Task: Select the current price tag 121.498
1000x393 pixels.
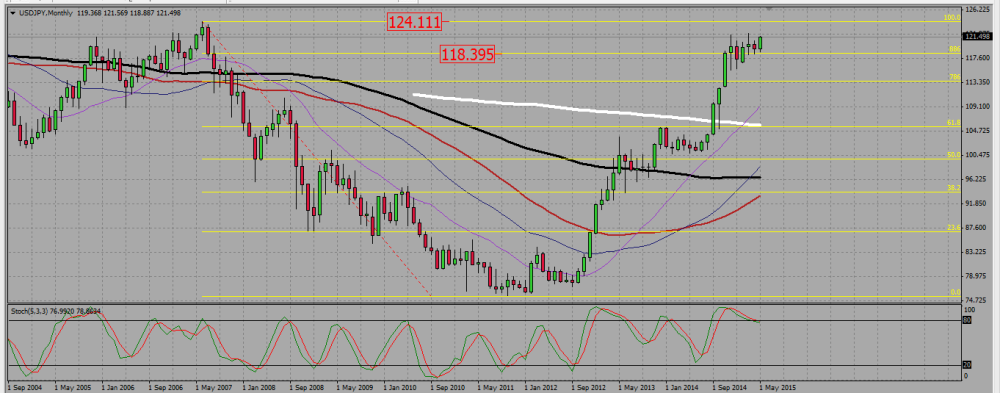Action: [978, 36]
